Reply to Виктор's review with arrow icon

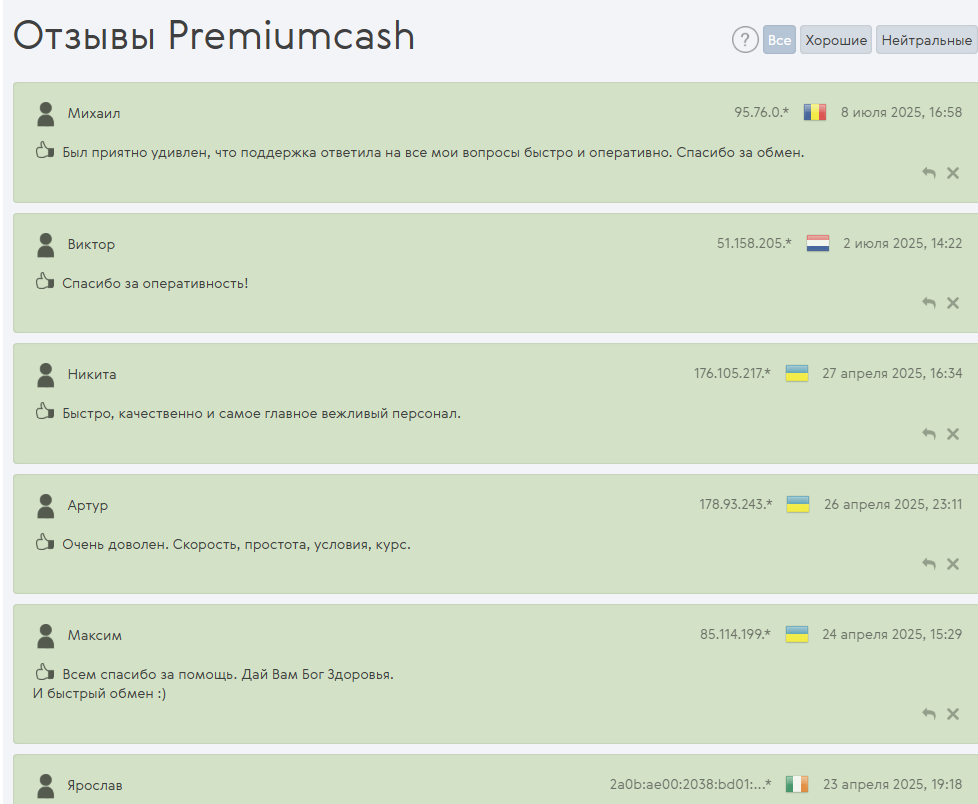click(929, 303)
